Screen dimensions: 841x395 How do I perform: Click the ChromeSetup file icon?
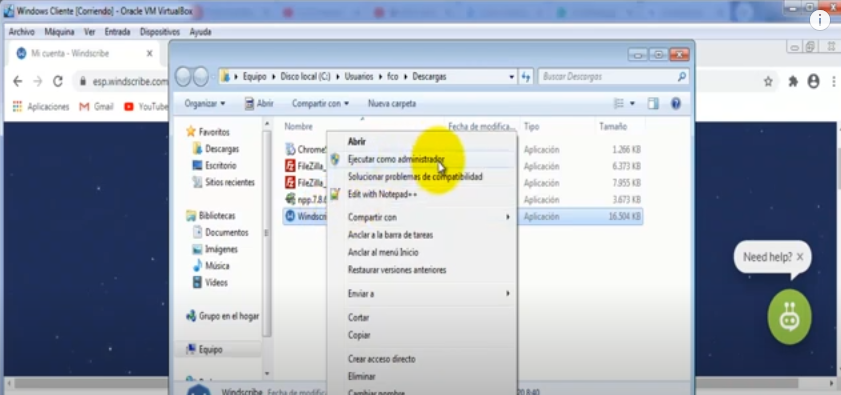[x=290, y=149]
